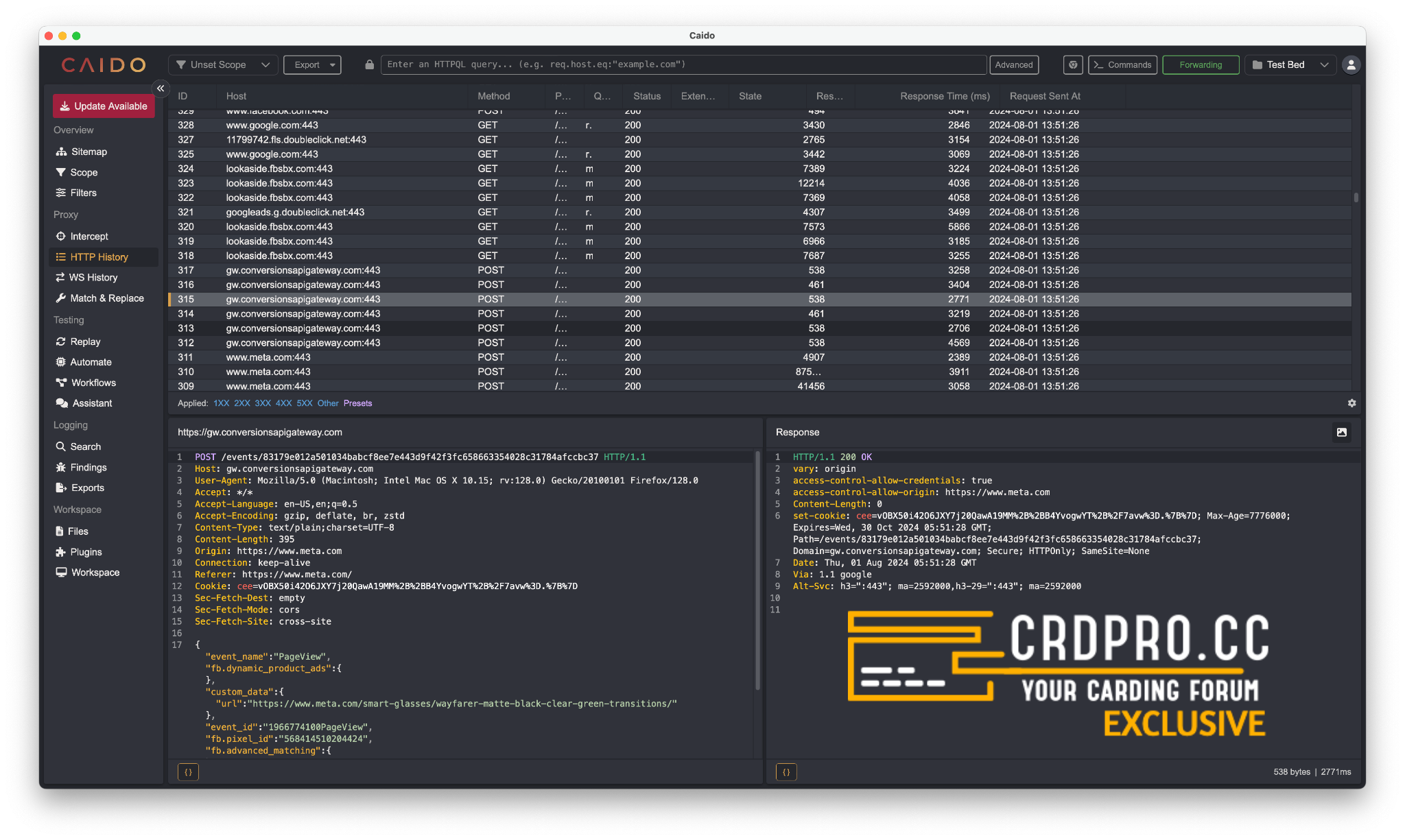Screen dimensions: 1405x840
Task: Collapse the sidebar with double-chevron
Action: 161,88
